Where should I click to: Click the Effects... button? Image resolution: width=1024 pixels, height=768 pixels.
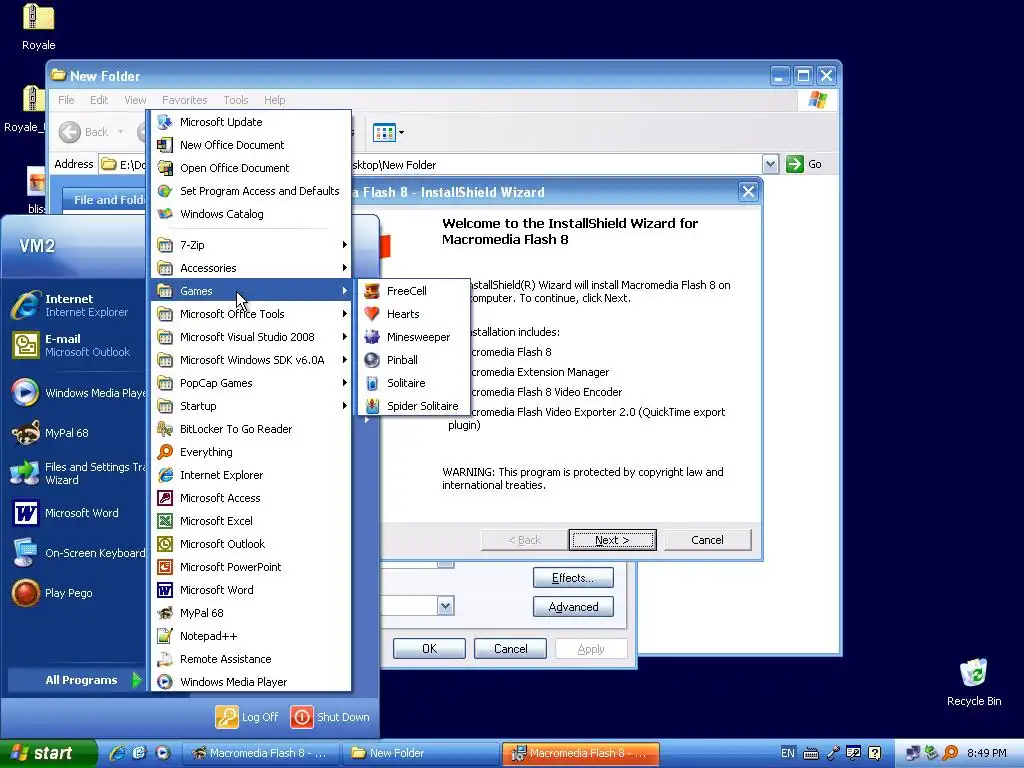pyautogui.click(x=573, y=578)
